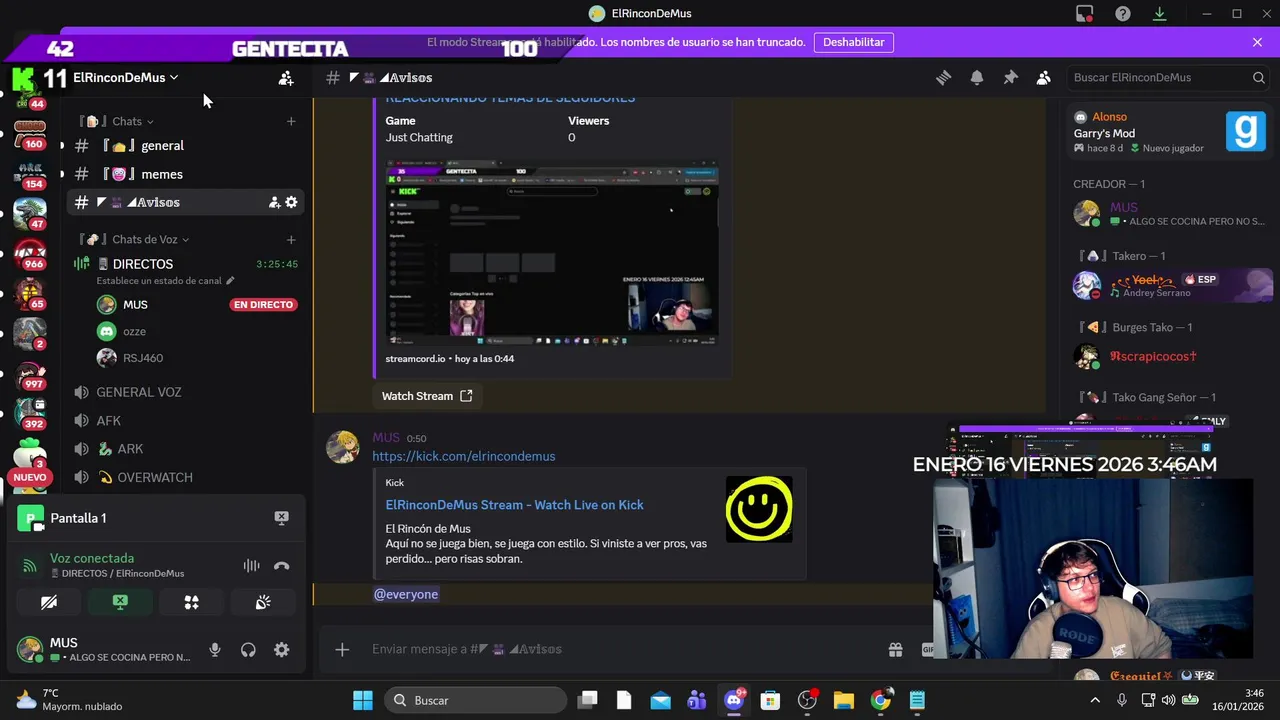Turn on camera in voice panel
Image resolution: width=1280 pixels, height=720 pixels.
tap(49, 602)
